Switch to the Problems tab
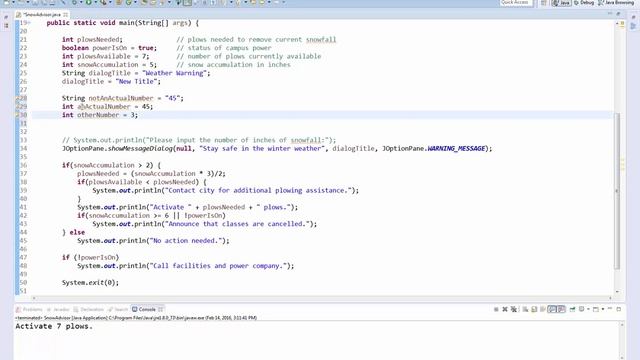This screenshot has width=640, height=360. (29, 309)
